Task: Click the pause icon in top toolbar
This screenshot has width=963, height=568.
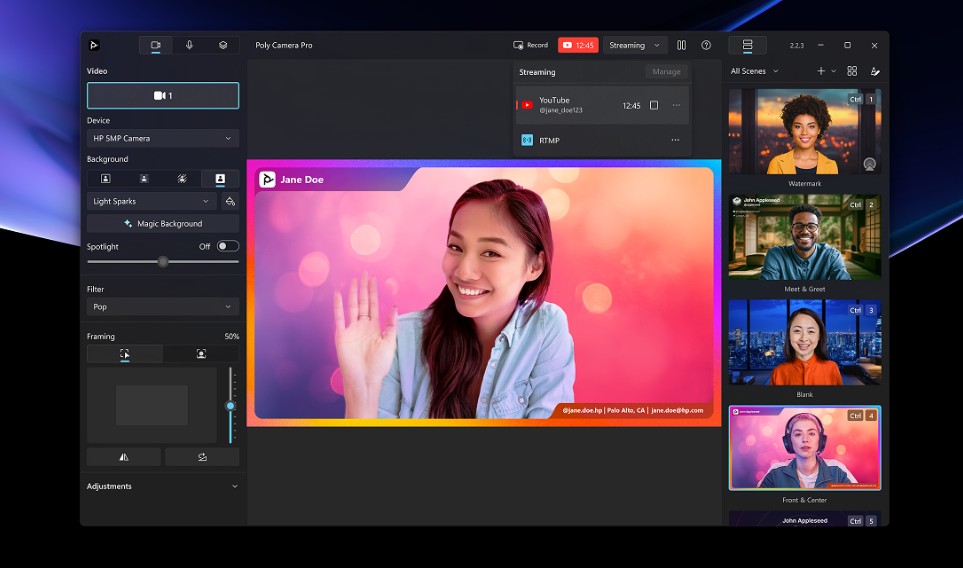Action: [x=681, y=45]
